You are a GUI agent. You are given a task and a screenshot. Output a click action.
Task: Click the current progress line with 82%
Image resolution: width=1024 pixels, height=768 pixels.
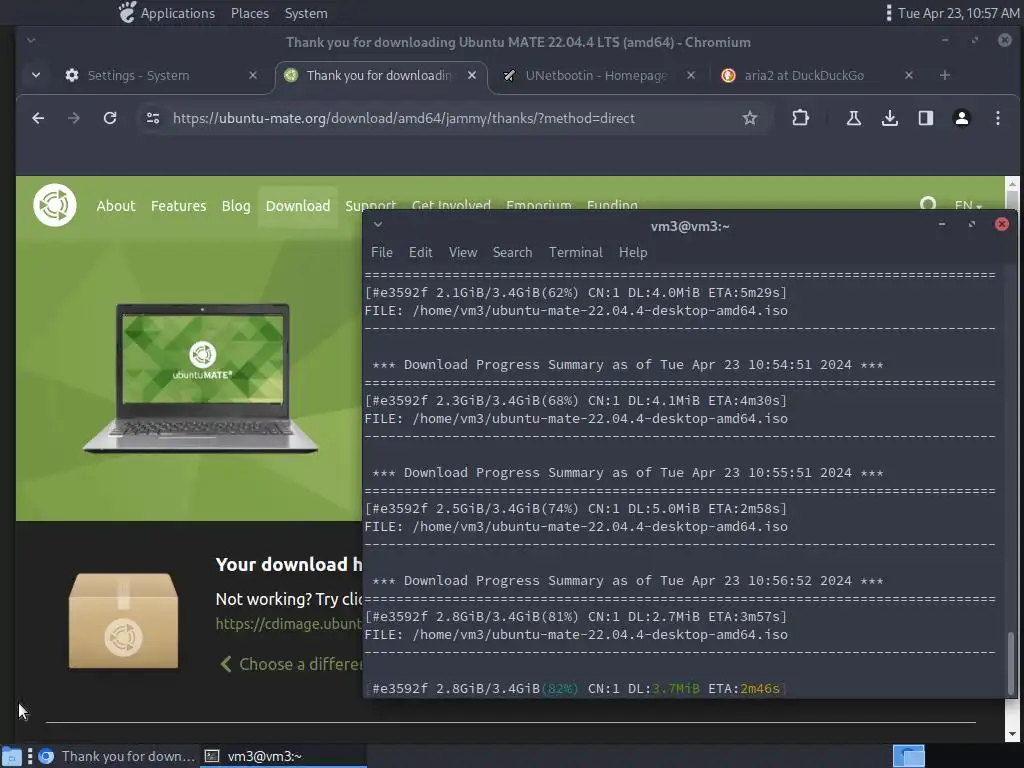point(576,688)
